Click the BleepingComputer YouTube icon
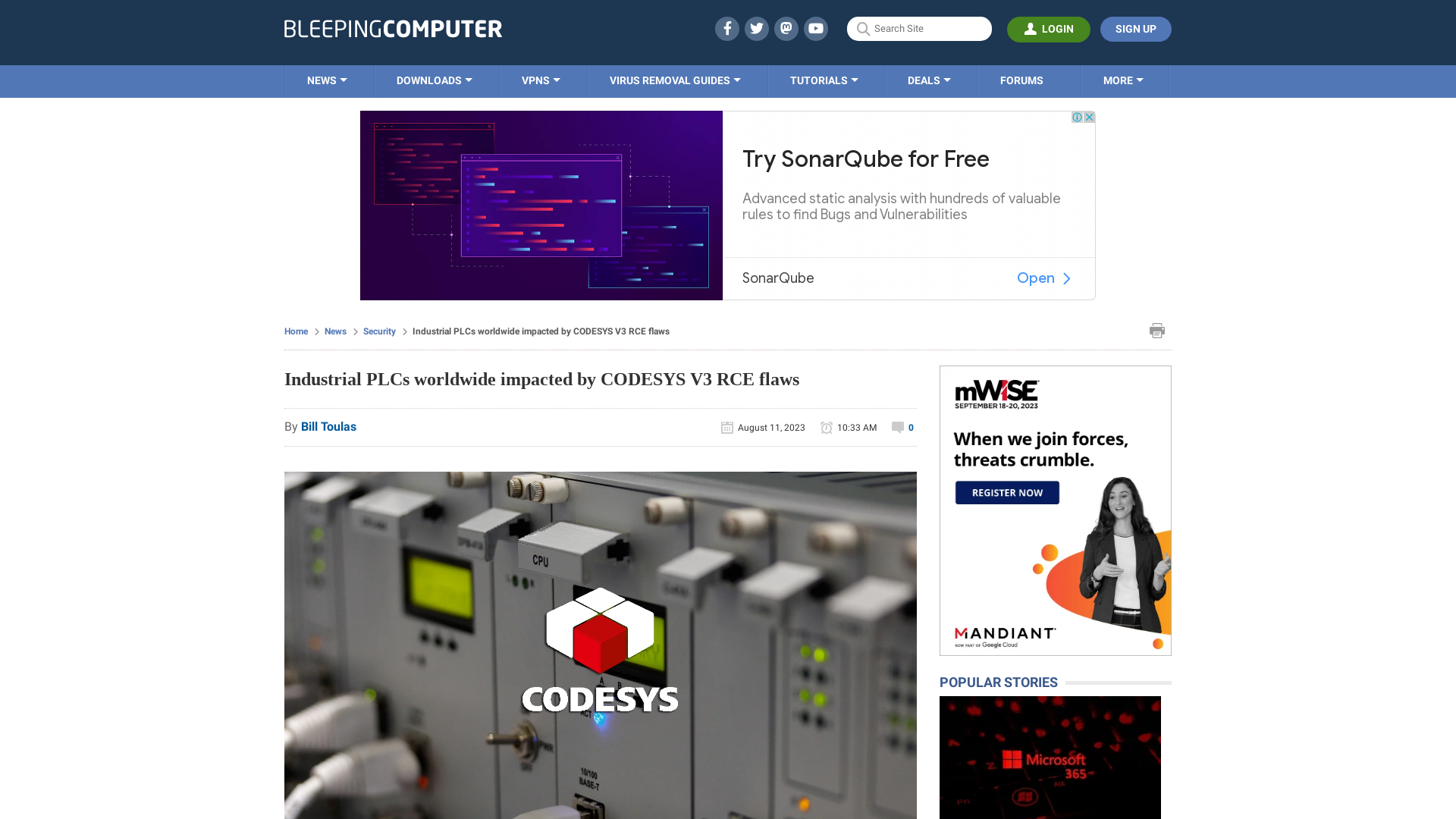This screenshot has height=819, width=1456. point(816,28)
